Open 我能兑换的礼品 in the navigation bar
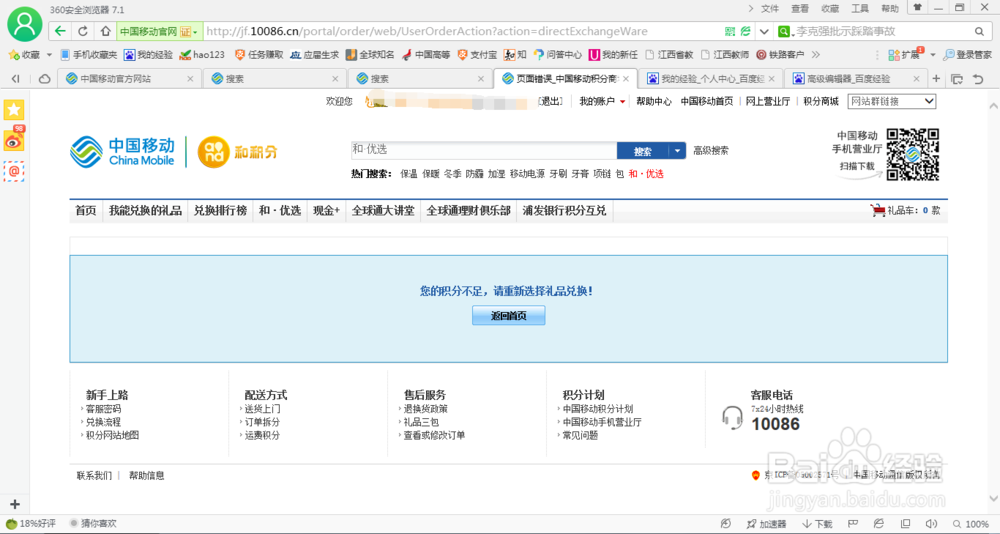The image size is (1000, 534). 145,211
